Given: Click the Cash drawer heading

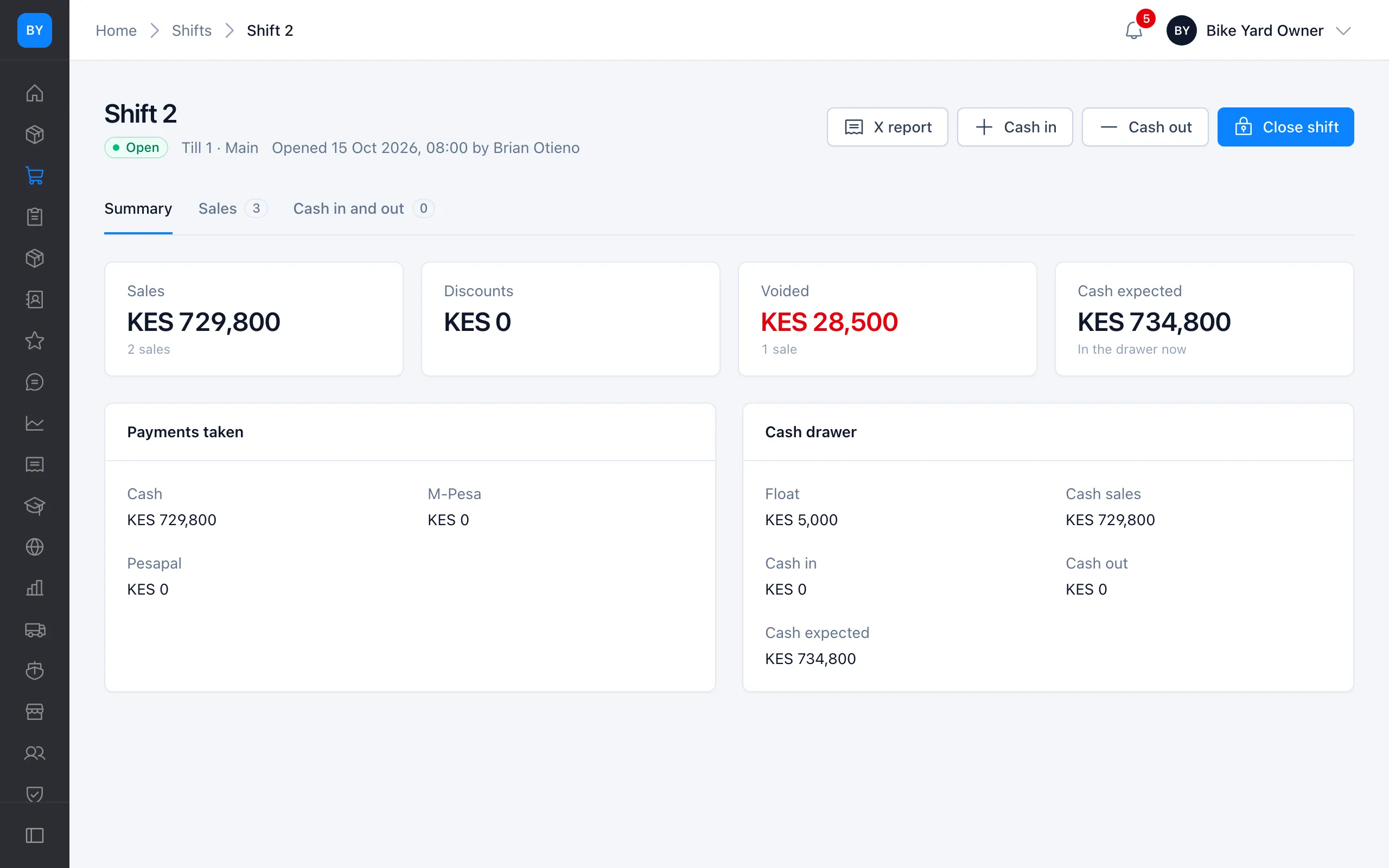Looking at the screenshot, I should pos(811,432).
